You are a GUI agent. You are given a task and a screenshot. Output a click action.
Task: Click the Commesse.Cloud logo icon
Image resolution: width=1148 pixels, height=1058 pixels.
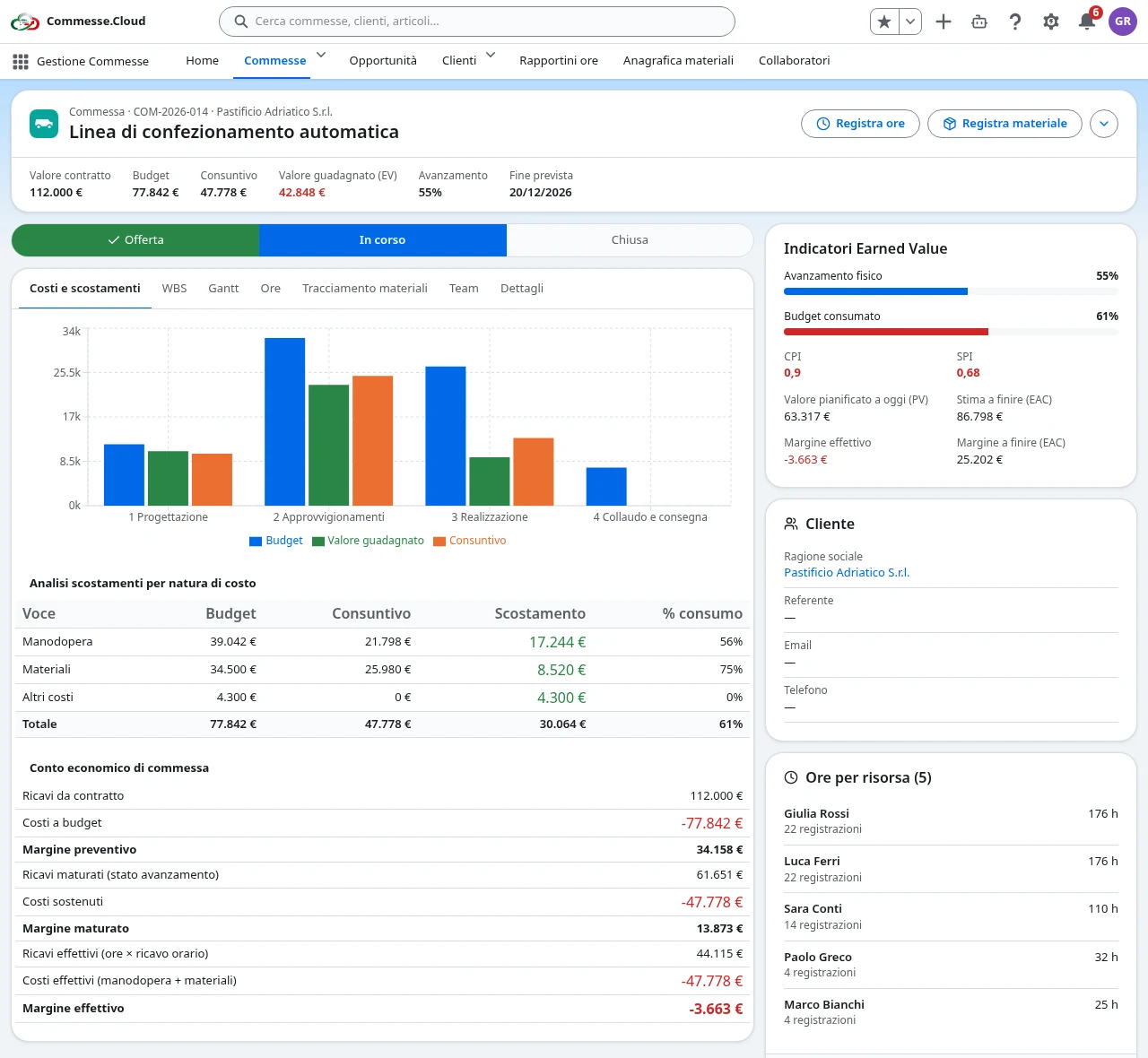[x=25, y=22]
